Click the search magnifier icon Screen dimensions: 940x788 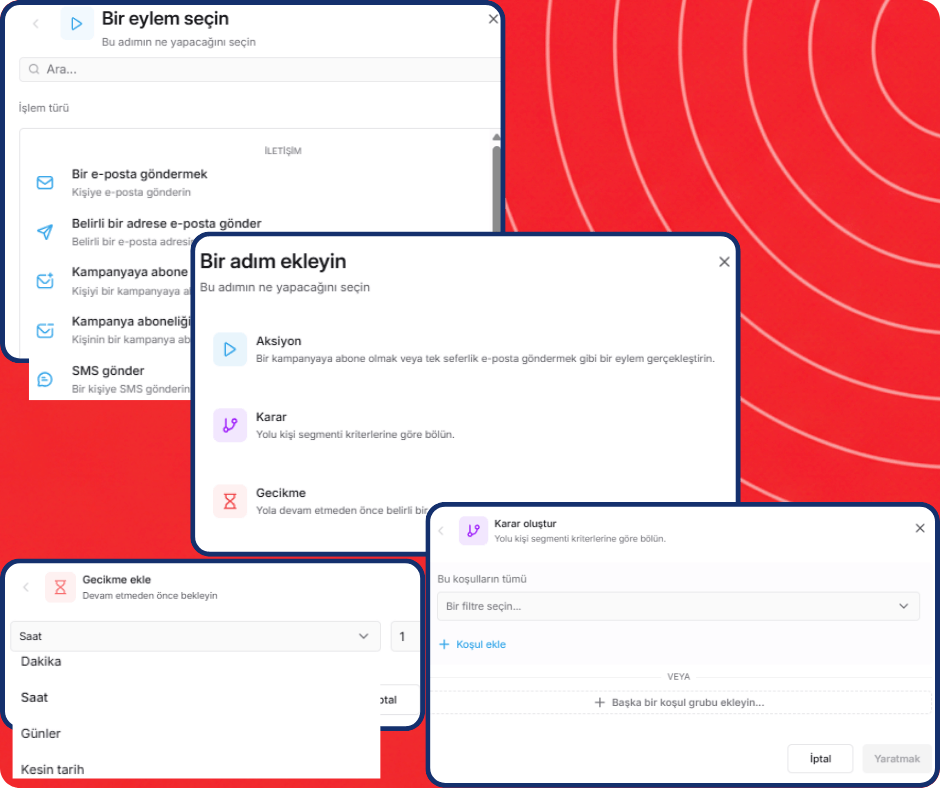34,70
